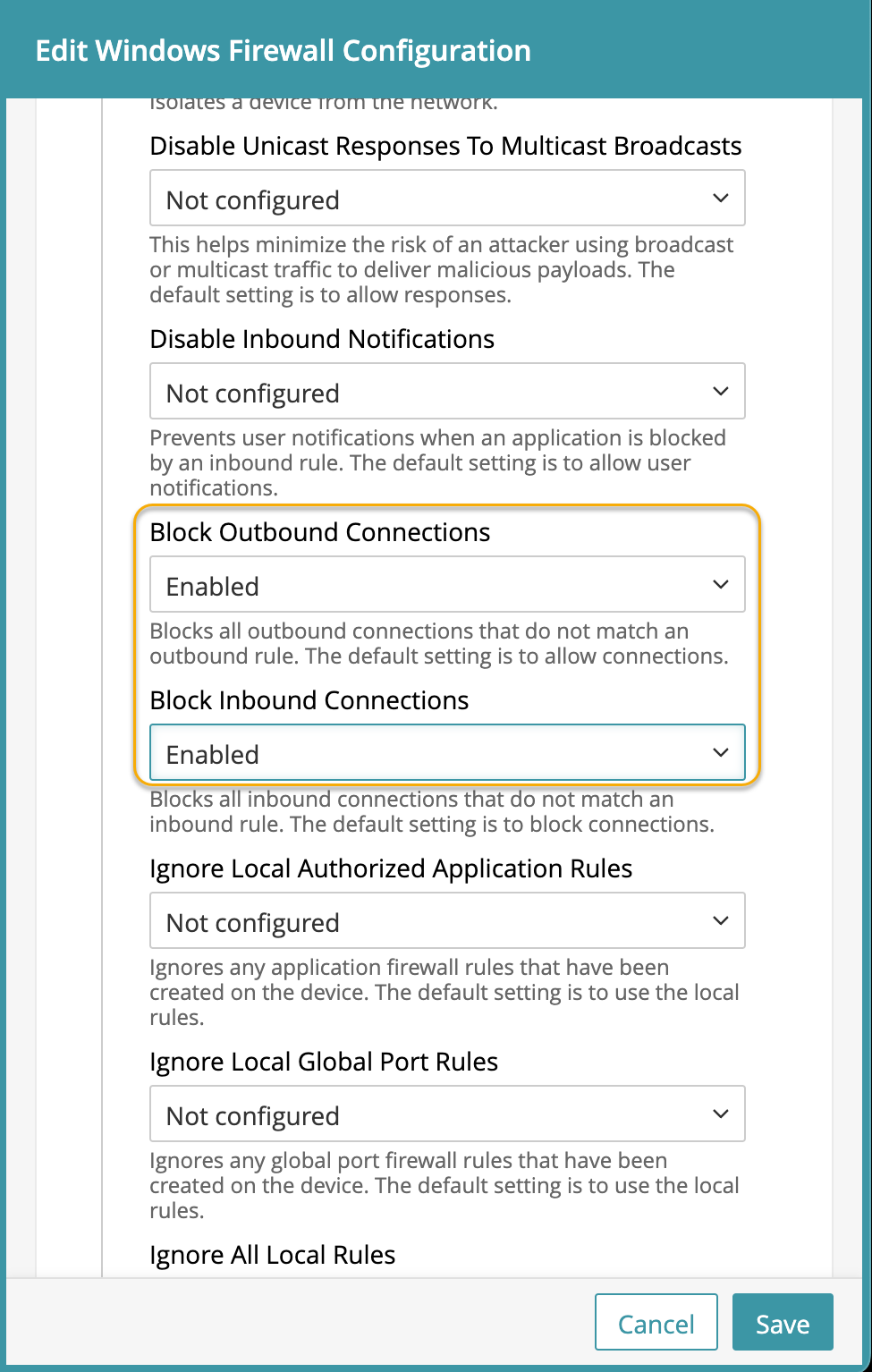This screenshot has height=1372, width=872.
Task: Click the Disable Unicast Responses To Multicast Broadcasts label
Action: pyautogui.click(x=445, y=147)
